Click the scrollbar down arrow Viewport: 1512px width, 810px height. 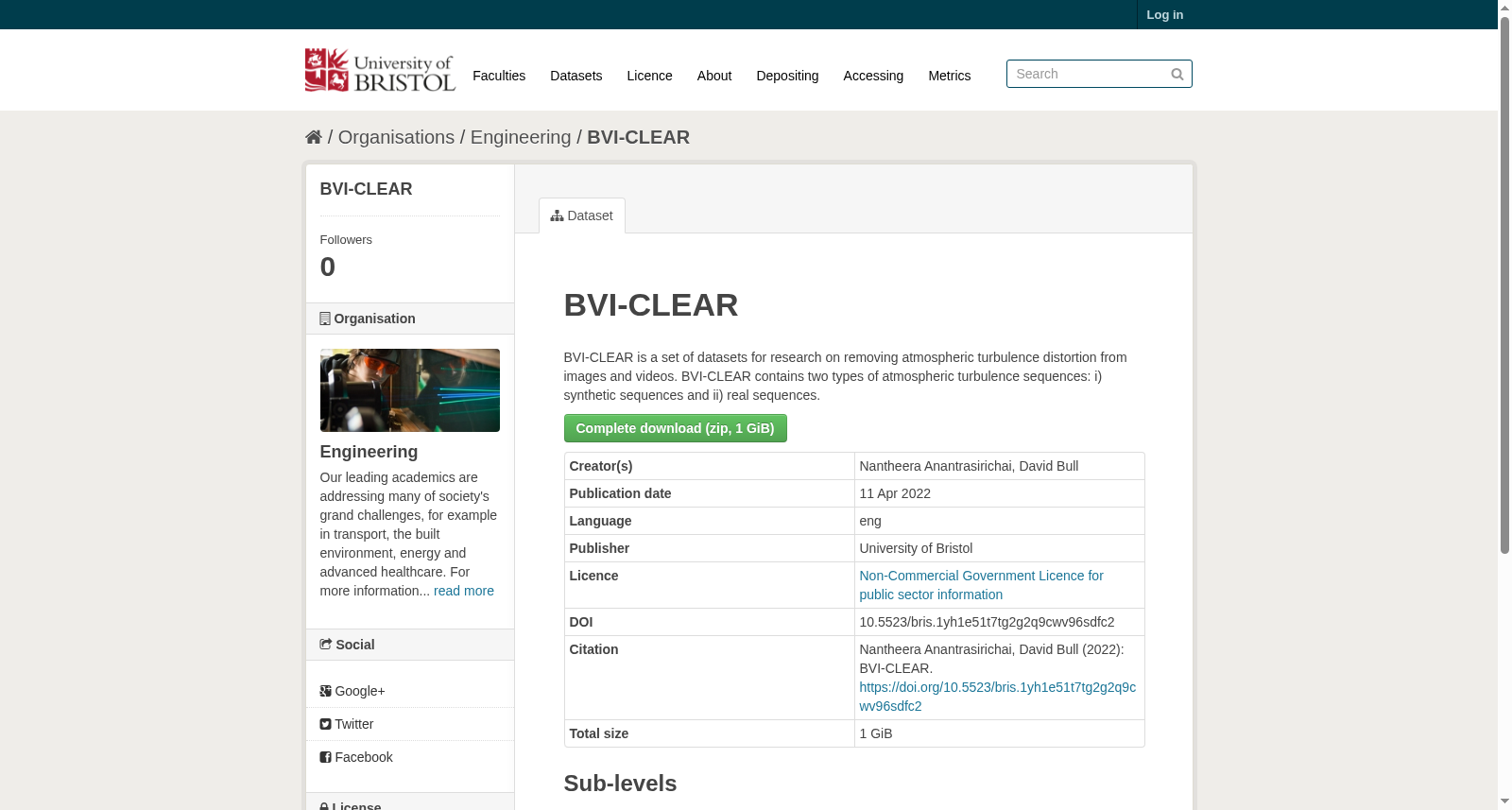[x=1504, y=802]
